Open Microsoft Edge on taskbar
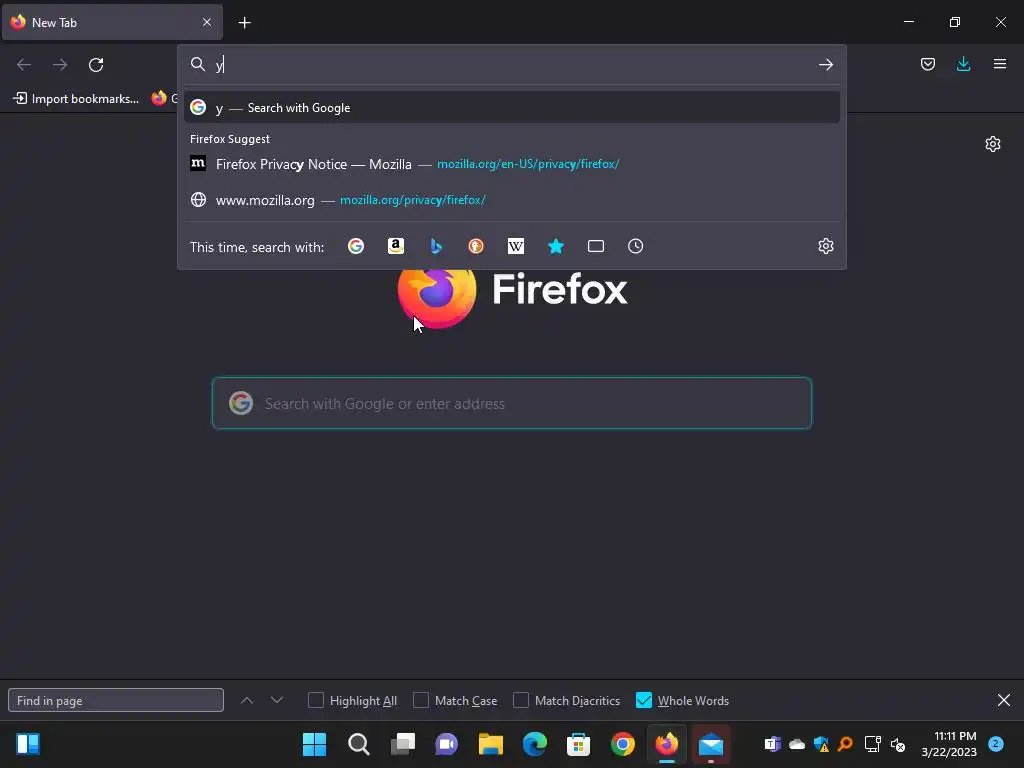 tap(534, 744)
